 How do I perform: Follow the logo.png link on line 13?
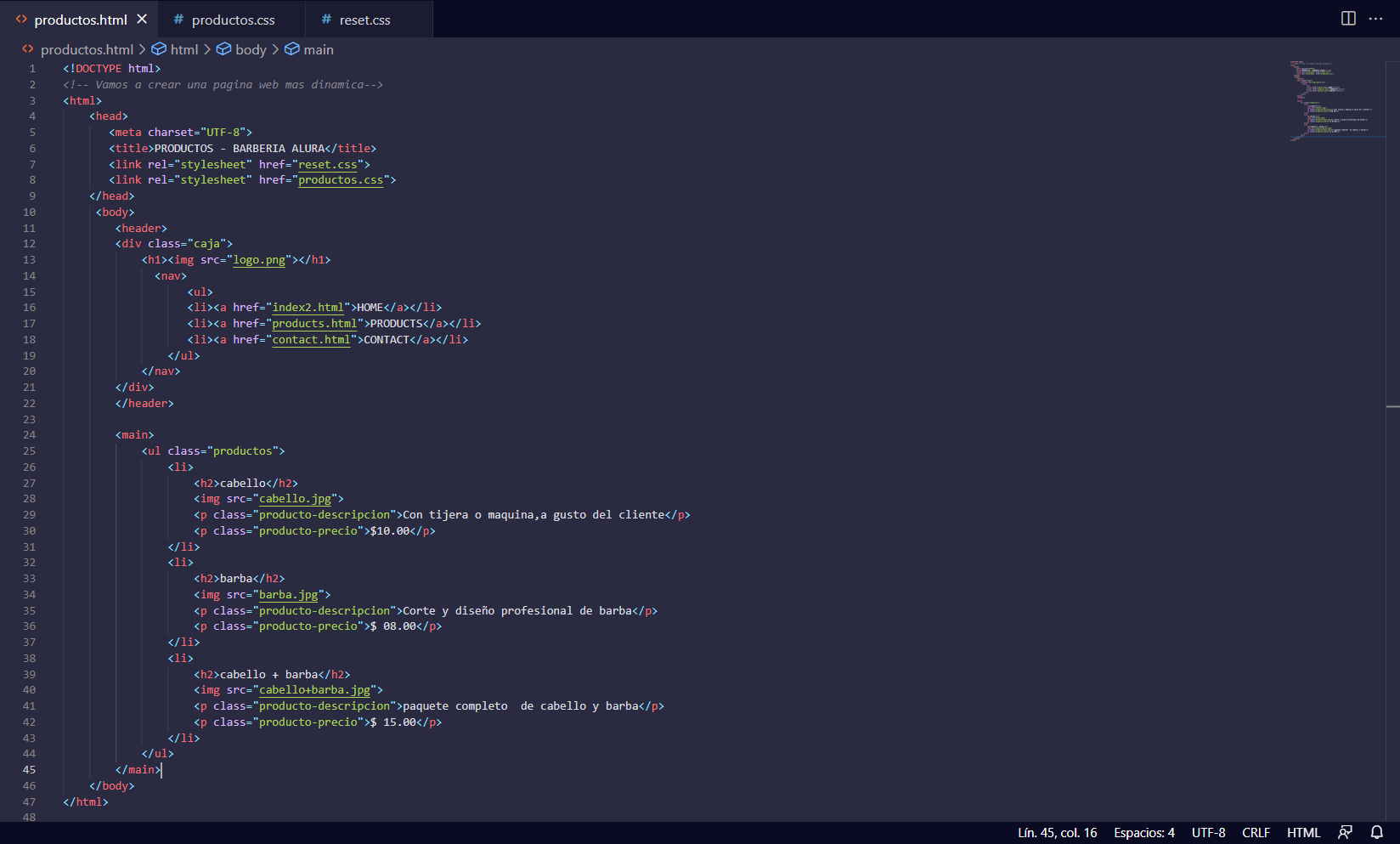[x=259, y=260]
